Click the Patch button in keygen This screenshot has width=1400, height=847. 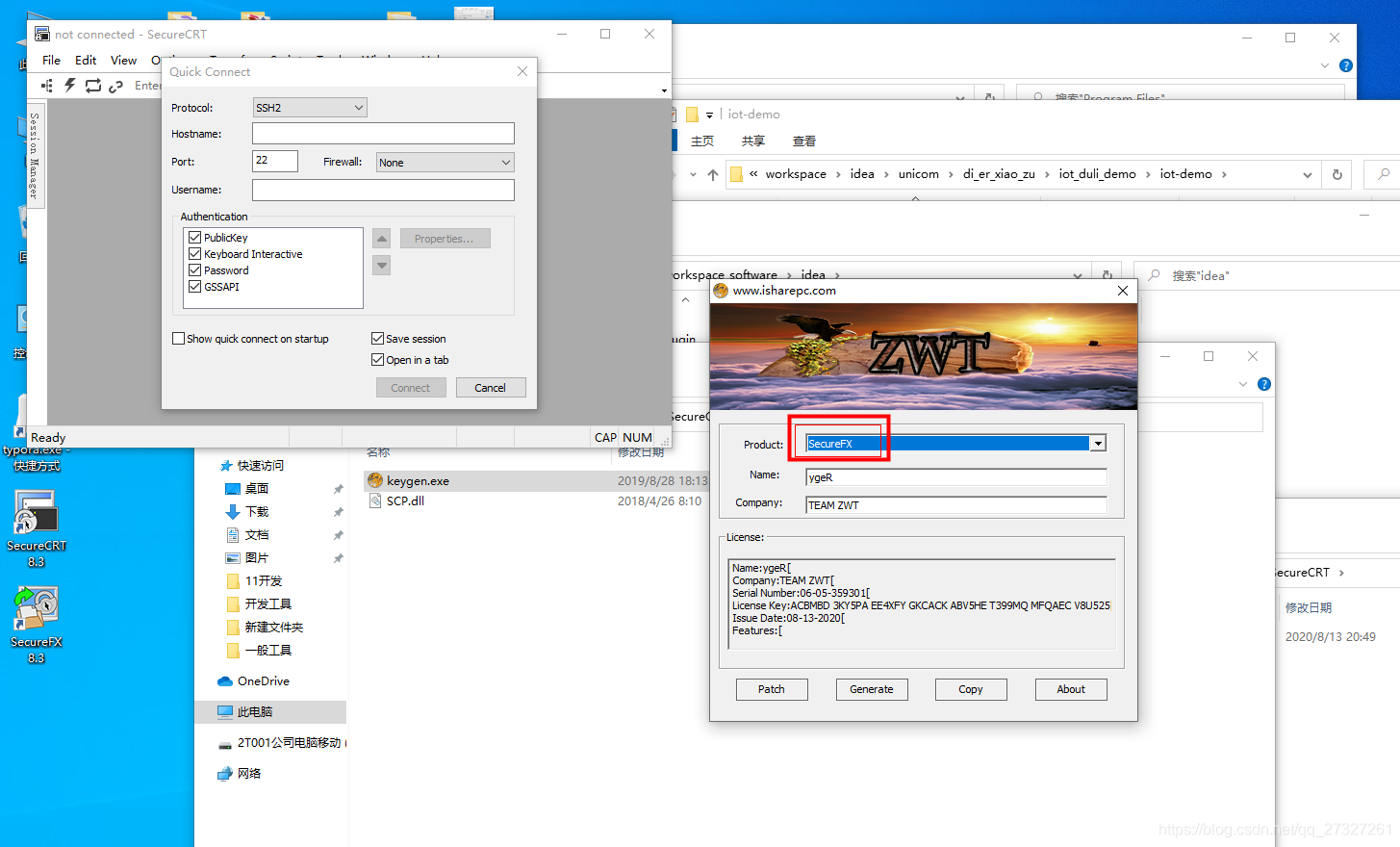coord(772,689)
